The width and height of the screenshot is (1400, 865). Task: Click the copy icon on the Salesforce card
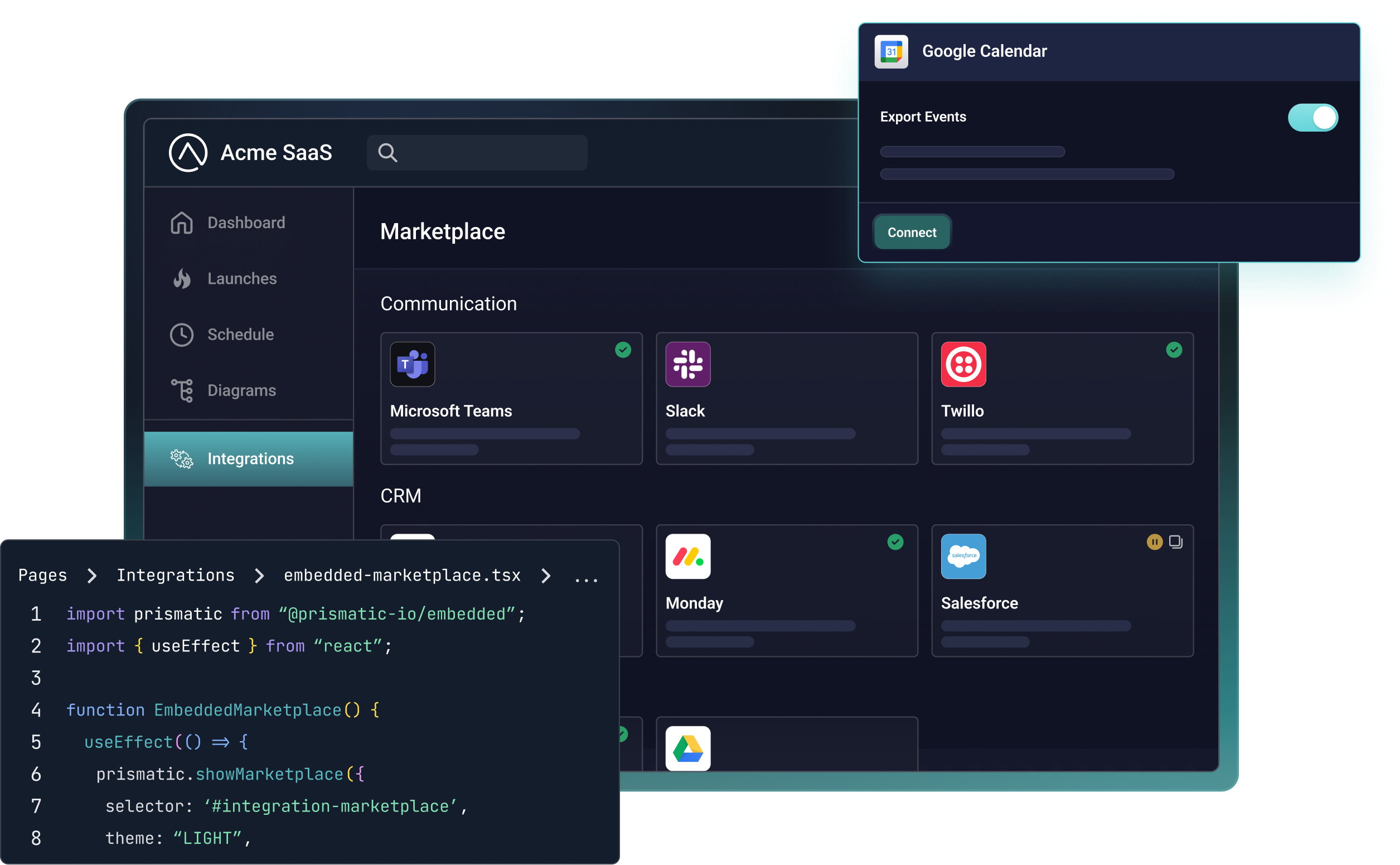[x=1176, y=542]
